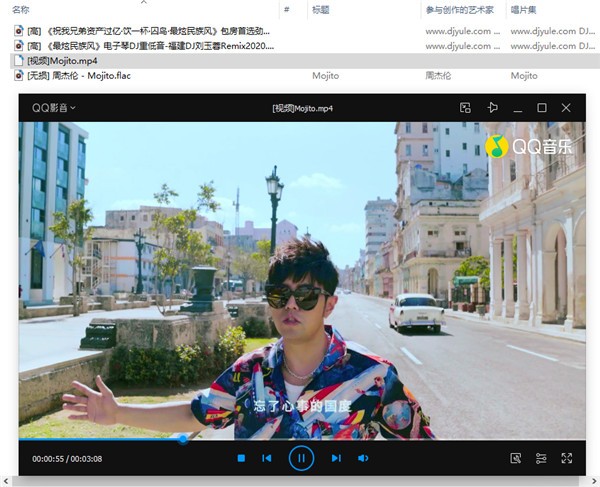This screenshot has height=487, width=600.
Task: Mute the player volume
Action: pyautogui.click(x=363, y=458)
